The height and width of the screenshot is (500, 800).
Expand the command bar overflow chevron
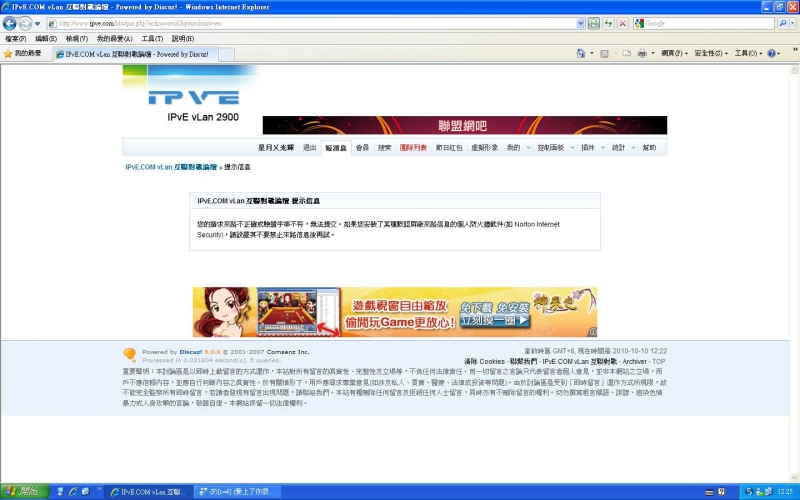[795, 50]
